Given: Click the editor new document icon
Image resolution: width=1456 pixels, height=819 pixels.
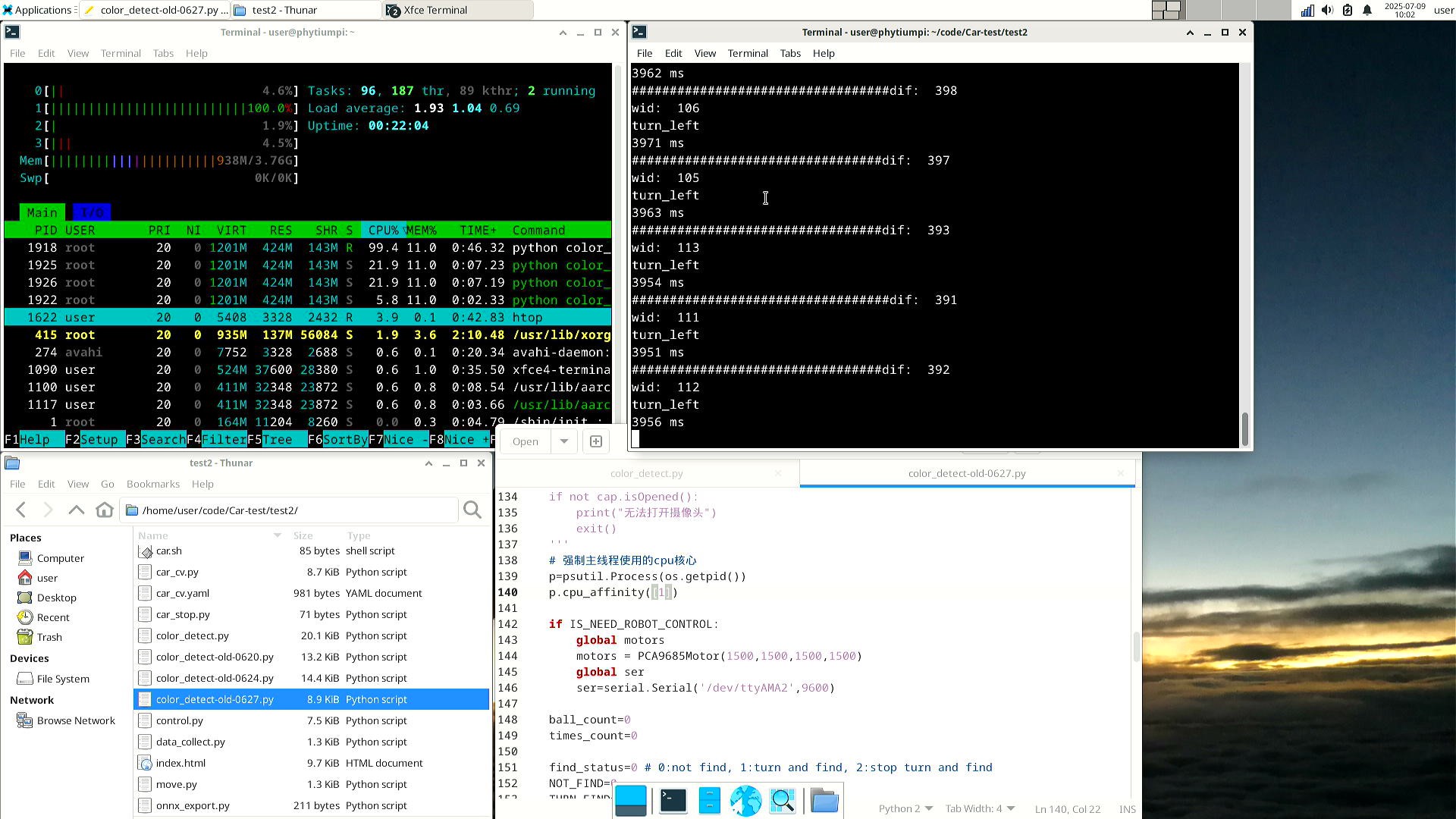Looking at the screenshot, I should (596, 441).
